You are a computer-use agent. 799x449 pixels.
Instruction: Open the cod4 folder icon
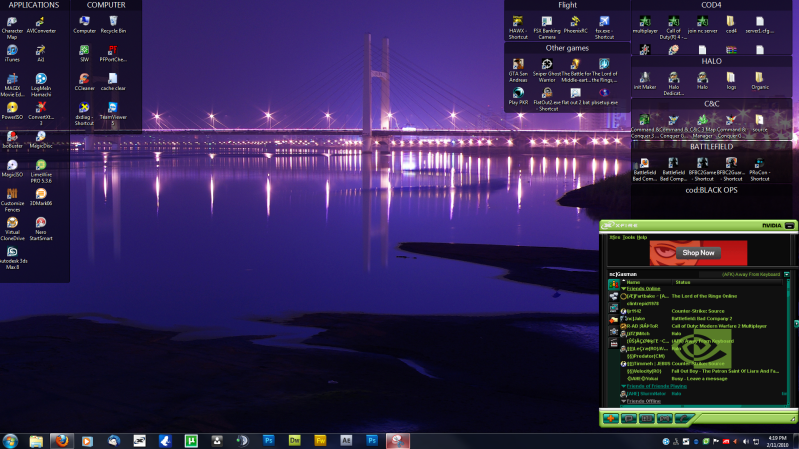731,24
